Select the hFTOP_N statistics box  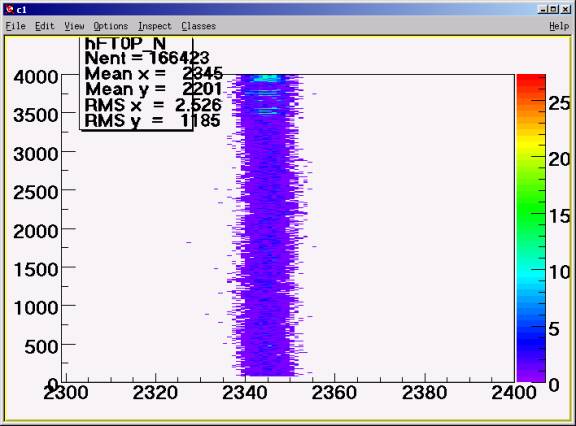click(136, 83)
